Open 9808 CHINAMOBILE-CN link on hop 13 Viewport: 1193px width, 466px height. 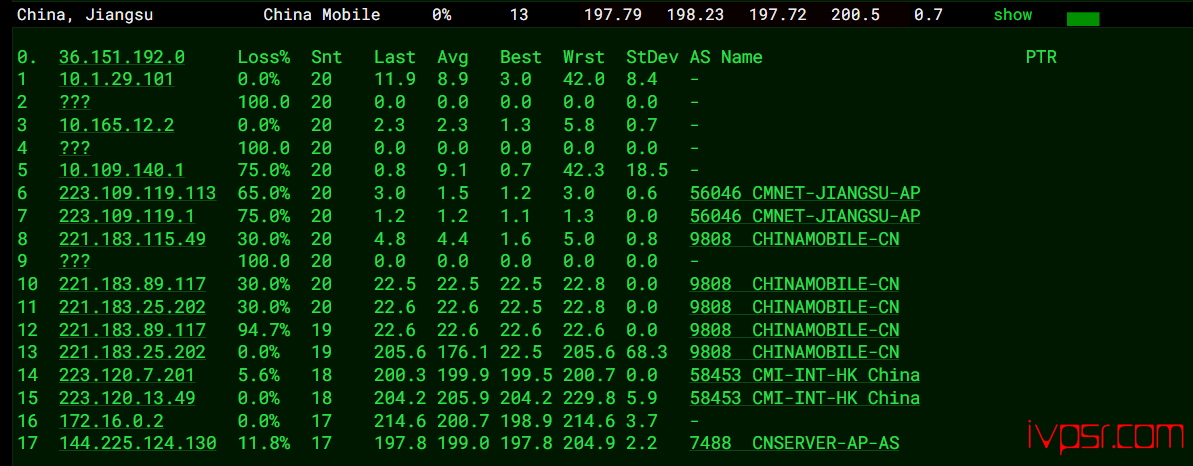tap(794, 353)
